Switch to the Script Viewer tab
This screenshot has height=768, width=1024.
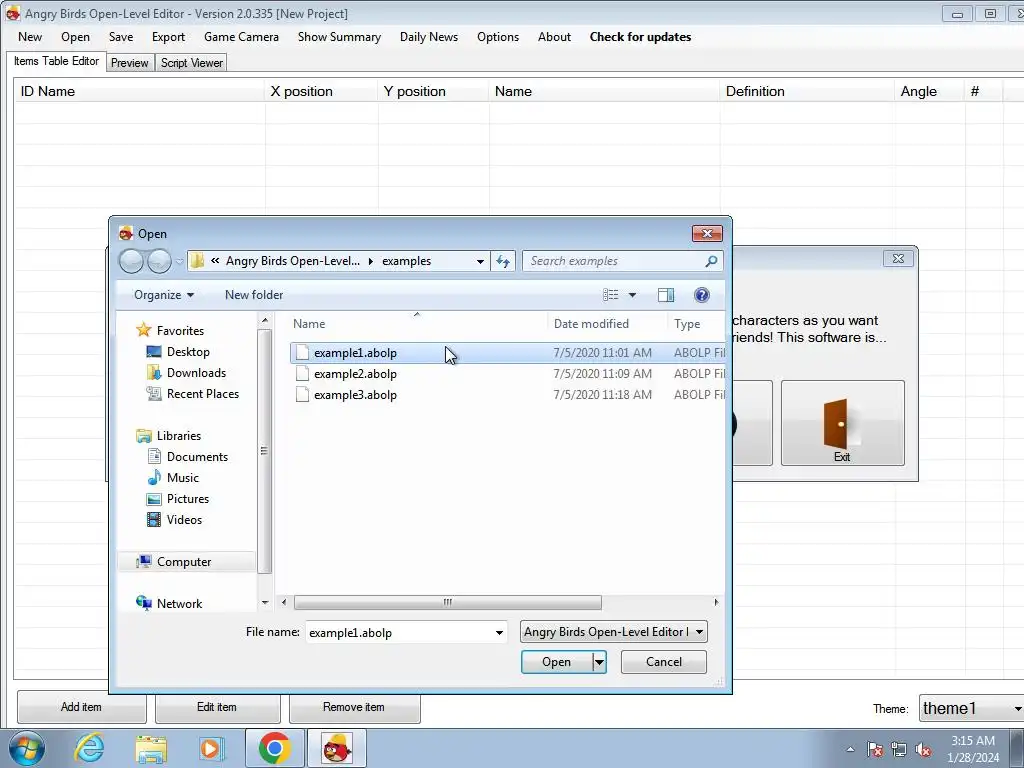tap(191, 63)
